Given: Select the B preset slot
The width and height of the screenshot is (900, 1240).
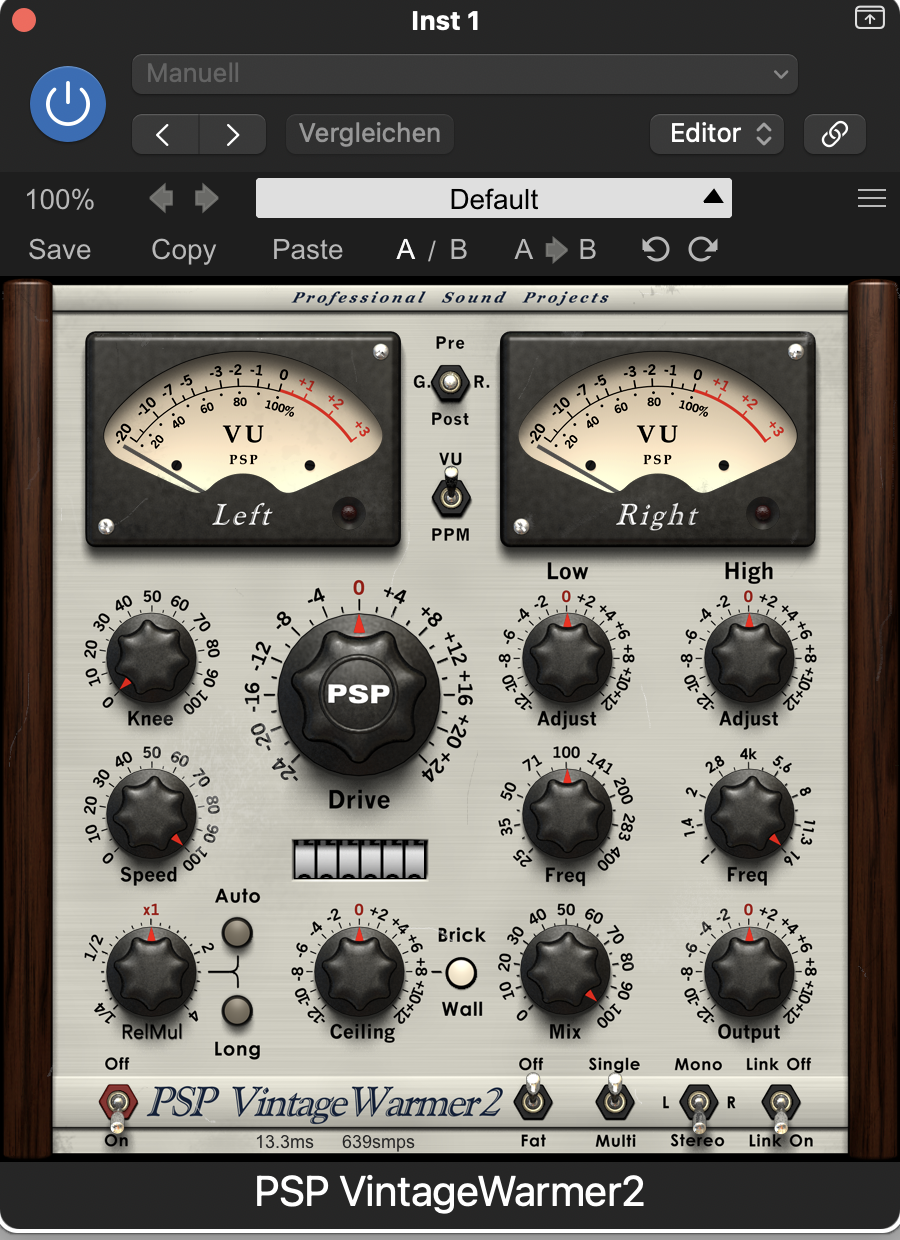Looking at the screenshot, I should point(459,250).
